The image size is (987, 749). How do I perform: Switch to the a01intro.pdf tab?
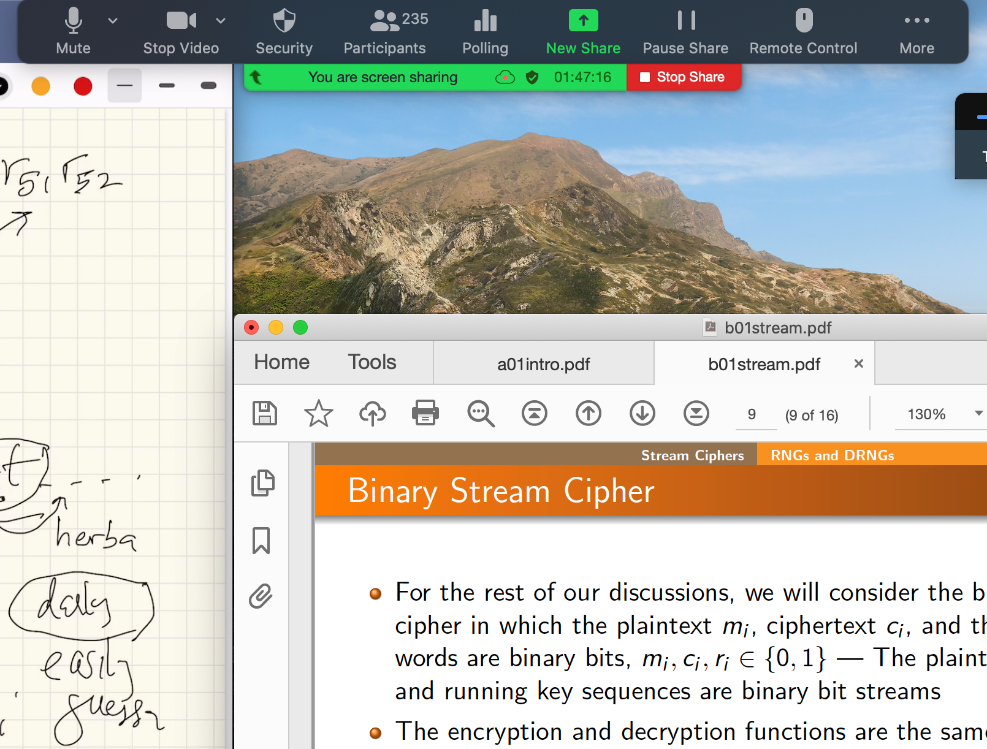[x=543, y=364]
